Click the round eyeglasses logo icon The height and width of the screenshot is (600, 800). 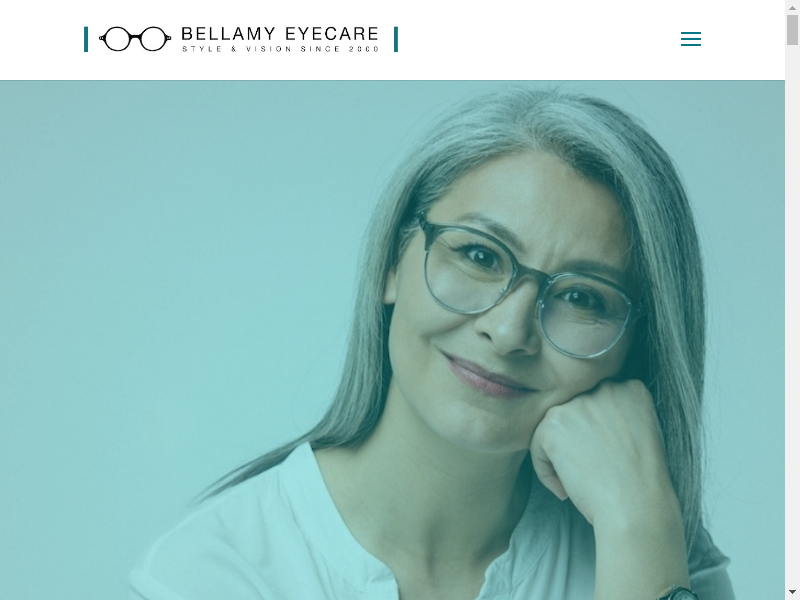(135, 39)
